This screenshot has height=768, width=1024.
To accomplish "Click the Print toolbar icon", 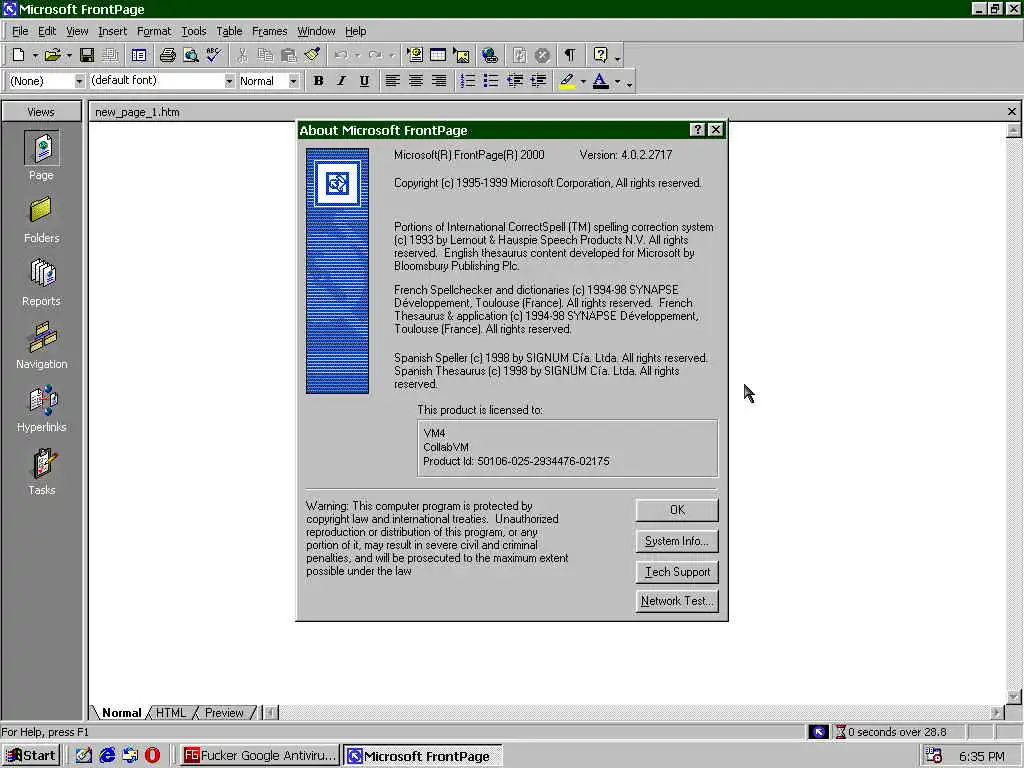I will point(168,56).
